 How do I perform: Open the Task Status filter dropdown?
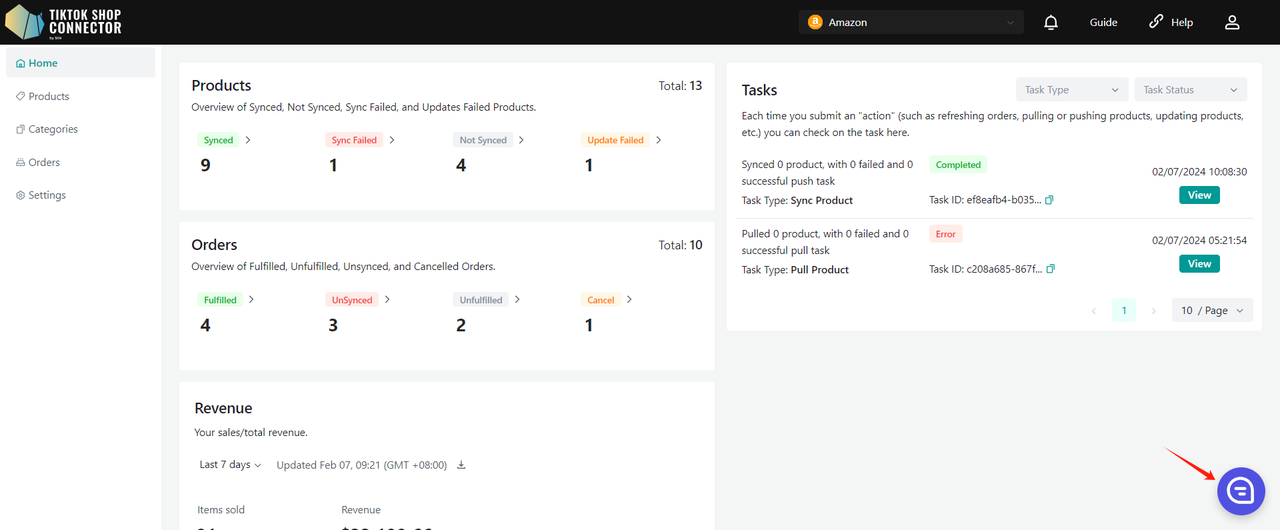pyautogui.click(x=1190, y=90)
